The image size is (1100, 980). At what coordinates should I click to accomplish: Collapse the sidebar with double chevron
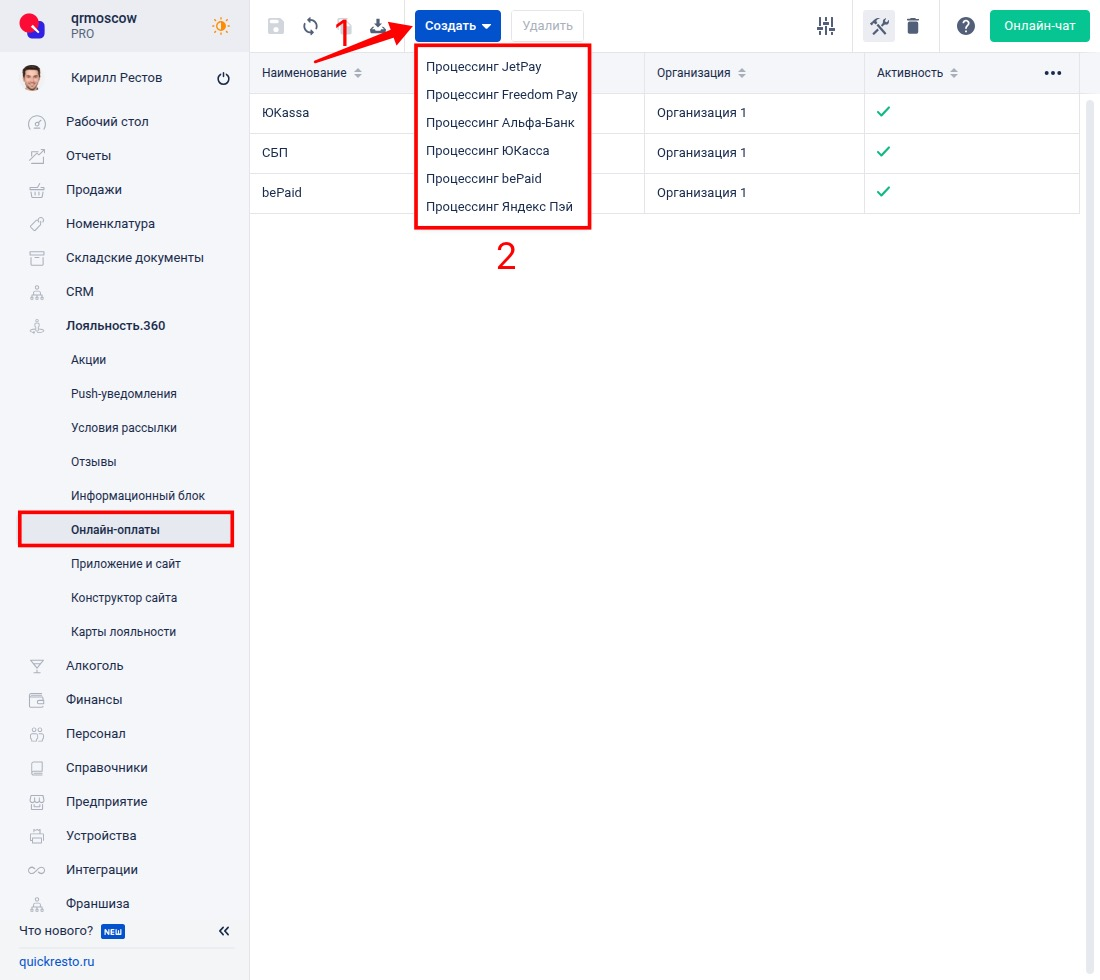coord(224,931)
